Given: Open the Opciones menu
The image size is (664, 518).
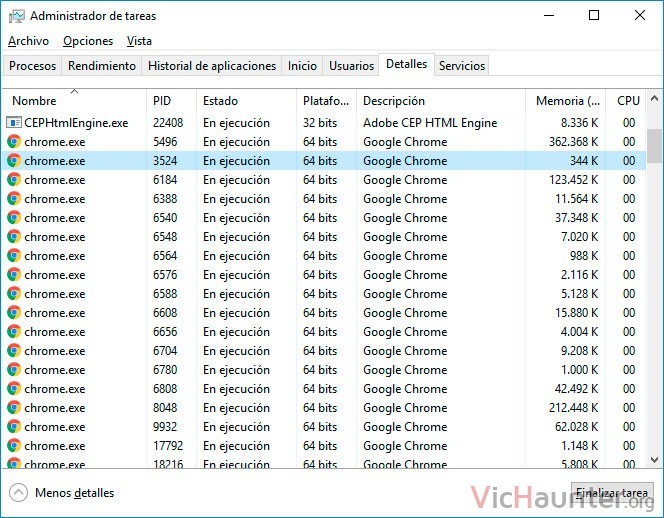Looking at the screenshot, I should pyautogui.click(x=88, y=41).
